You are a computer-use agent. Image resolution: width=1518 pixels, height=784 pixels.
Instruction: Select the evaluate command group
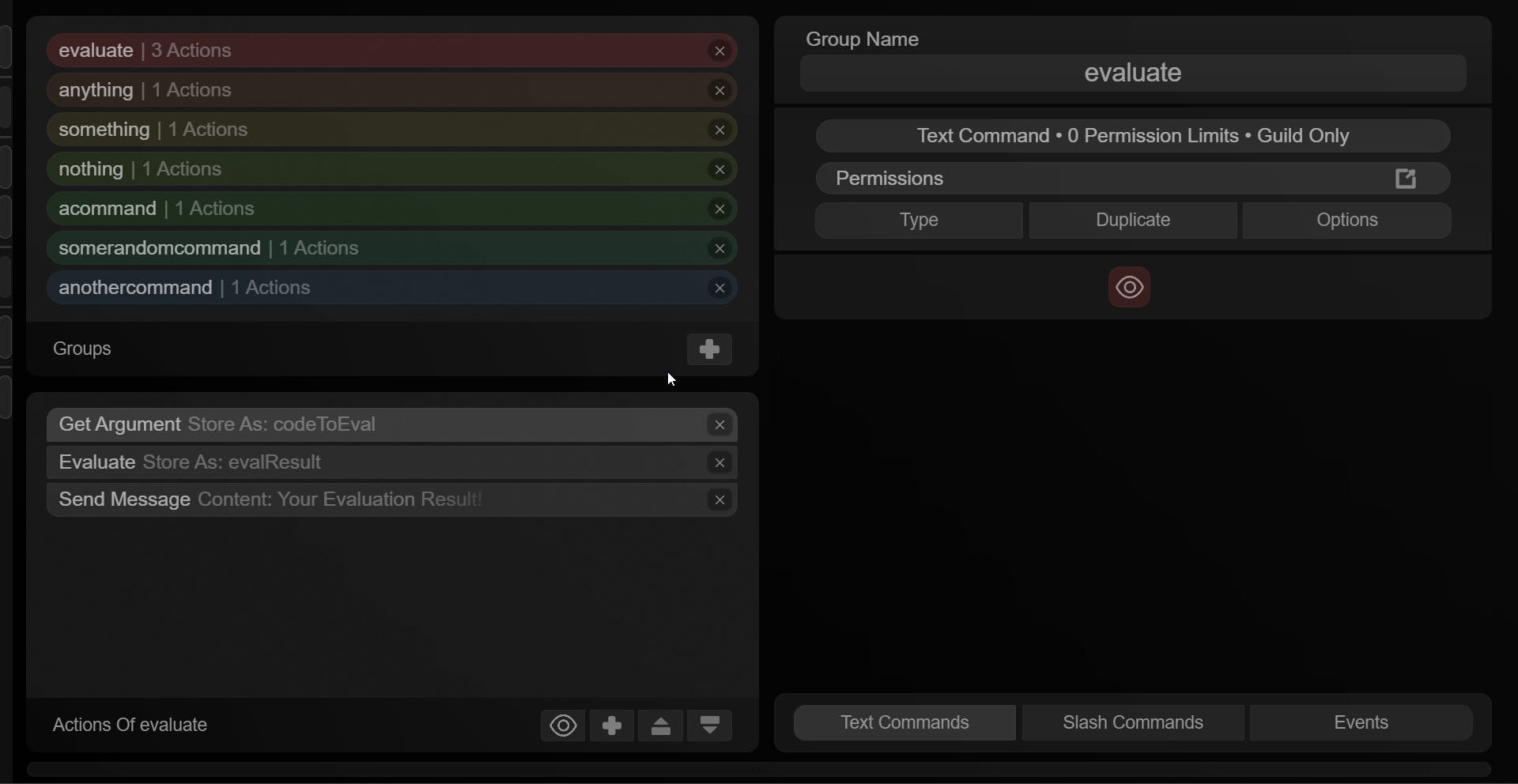click(x=391, y=51)
